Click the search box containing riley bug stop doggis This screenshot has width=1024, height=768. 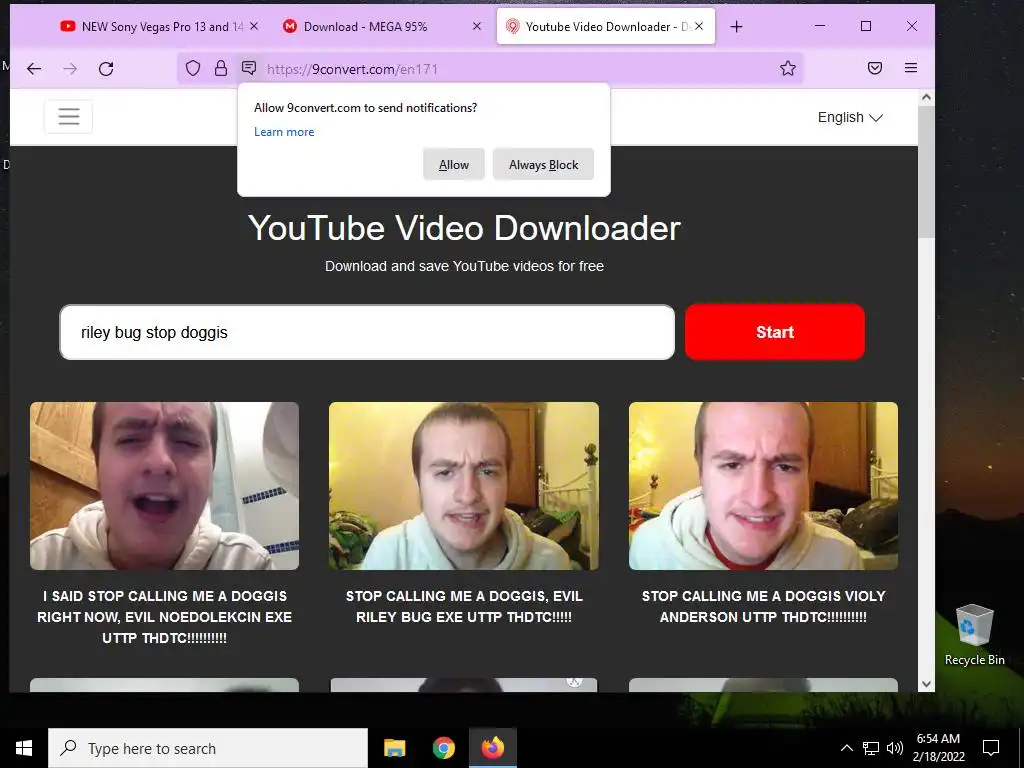tap(367, 332)
